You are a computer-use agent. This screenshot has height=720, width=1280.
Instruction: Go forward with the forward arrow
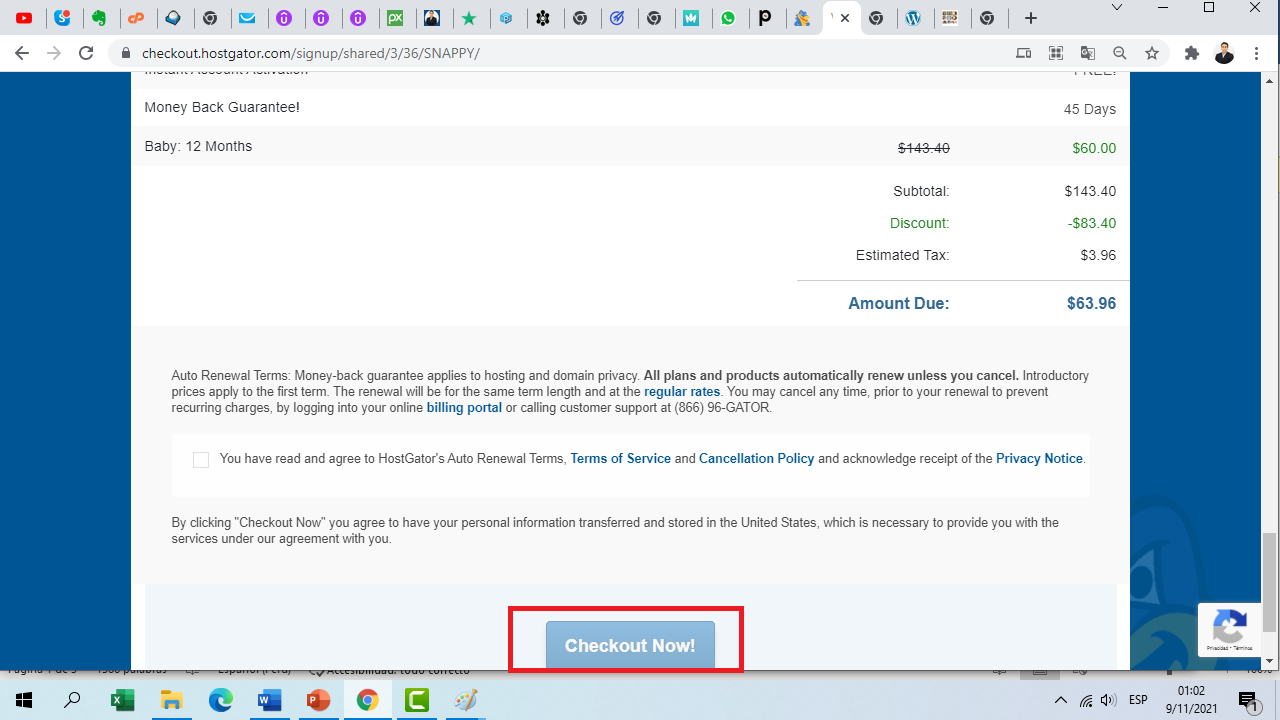54,53
